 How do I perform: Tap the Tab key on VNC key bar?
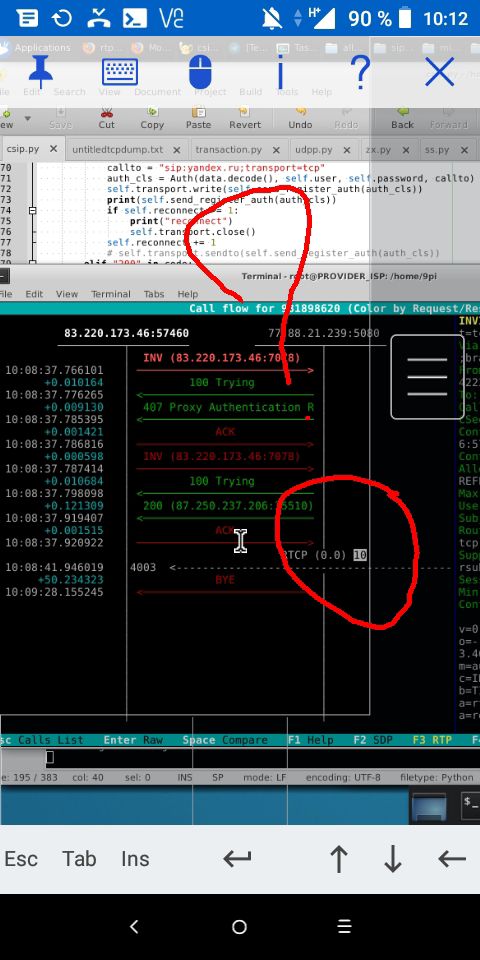point(79,858)
